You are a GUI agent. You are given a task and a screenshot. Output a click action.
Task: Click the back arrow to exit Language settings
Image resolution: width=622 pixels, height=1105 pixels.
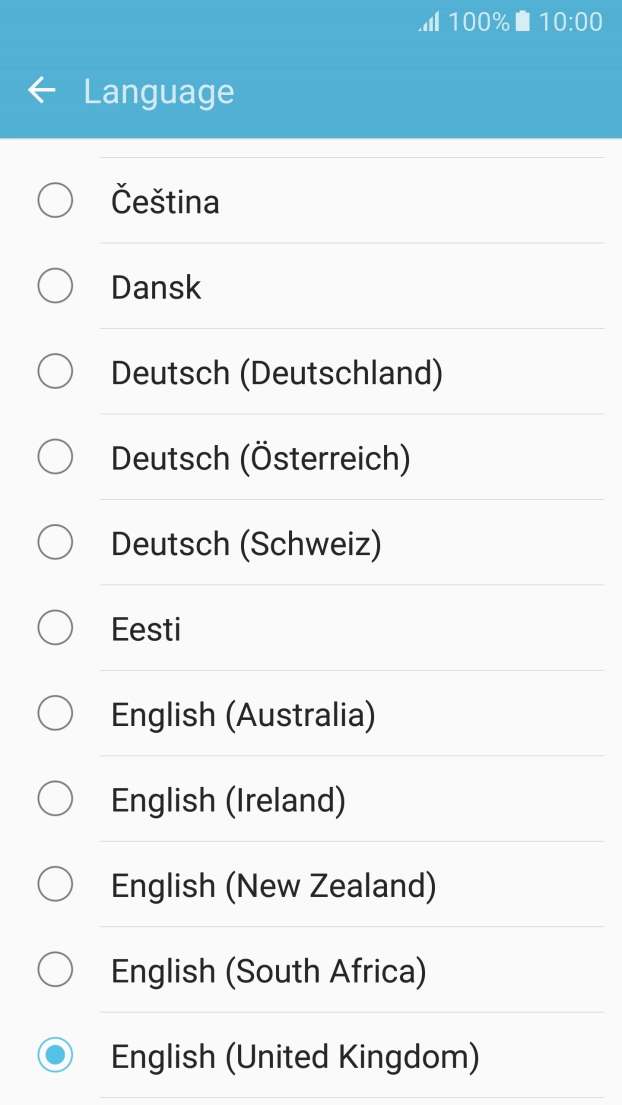point(41,90)
